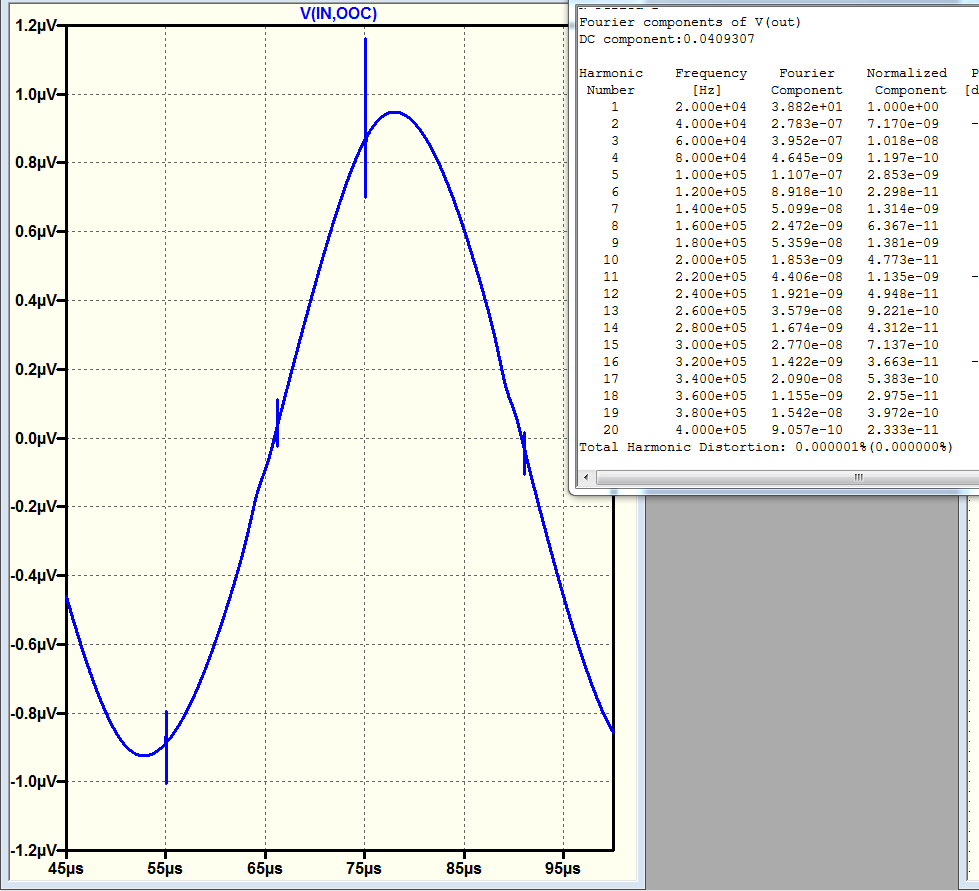Image resolution: width=979 pixels, height=891 pixels.
Task: Click the 4.406e-08 Fourier component value
Action: 807,277
